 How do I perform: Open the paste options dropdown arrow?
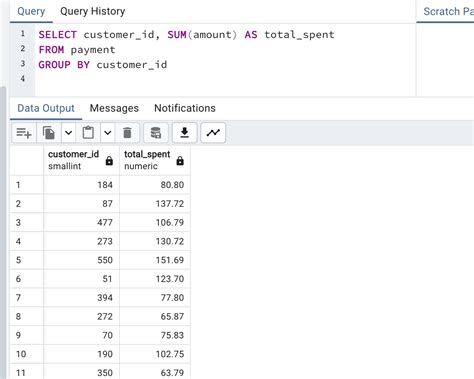click(107, 133)
